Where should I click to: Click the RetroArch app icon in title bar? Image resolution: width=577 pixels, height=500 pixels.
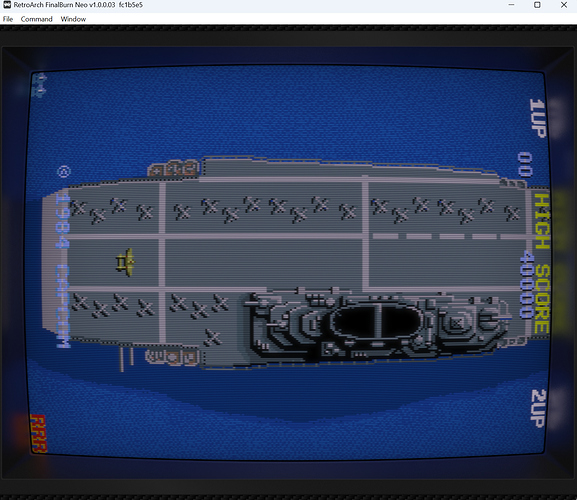pos(6,5)
